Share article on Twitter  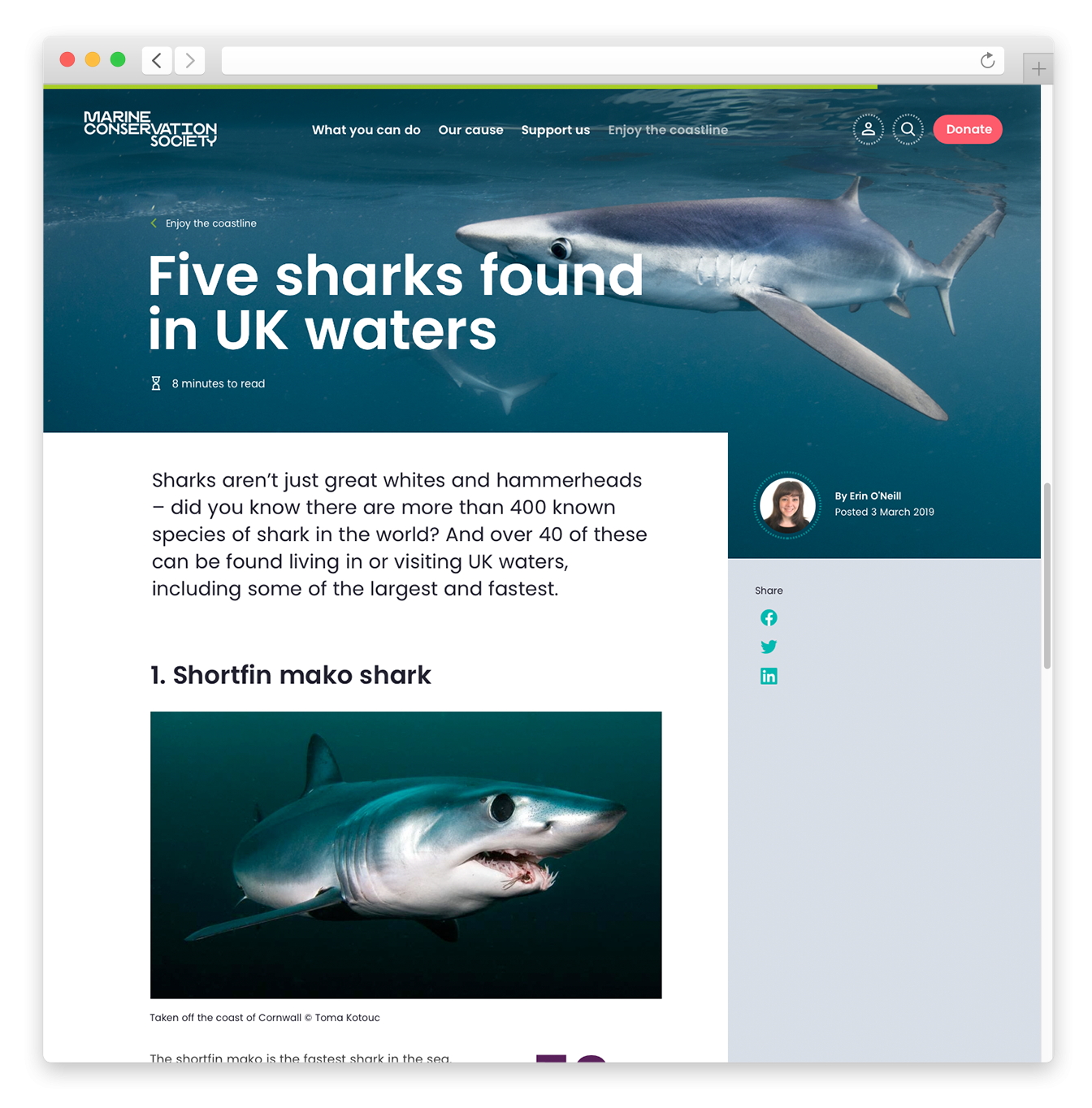click(769, 647)
